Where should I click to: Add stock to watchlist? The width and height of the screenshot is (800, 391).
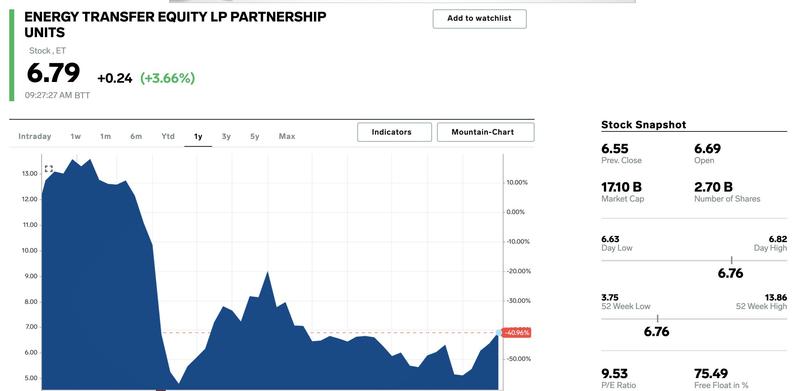(480, 19)
